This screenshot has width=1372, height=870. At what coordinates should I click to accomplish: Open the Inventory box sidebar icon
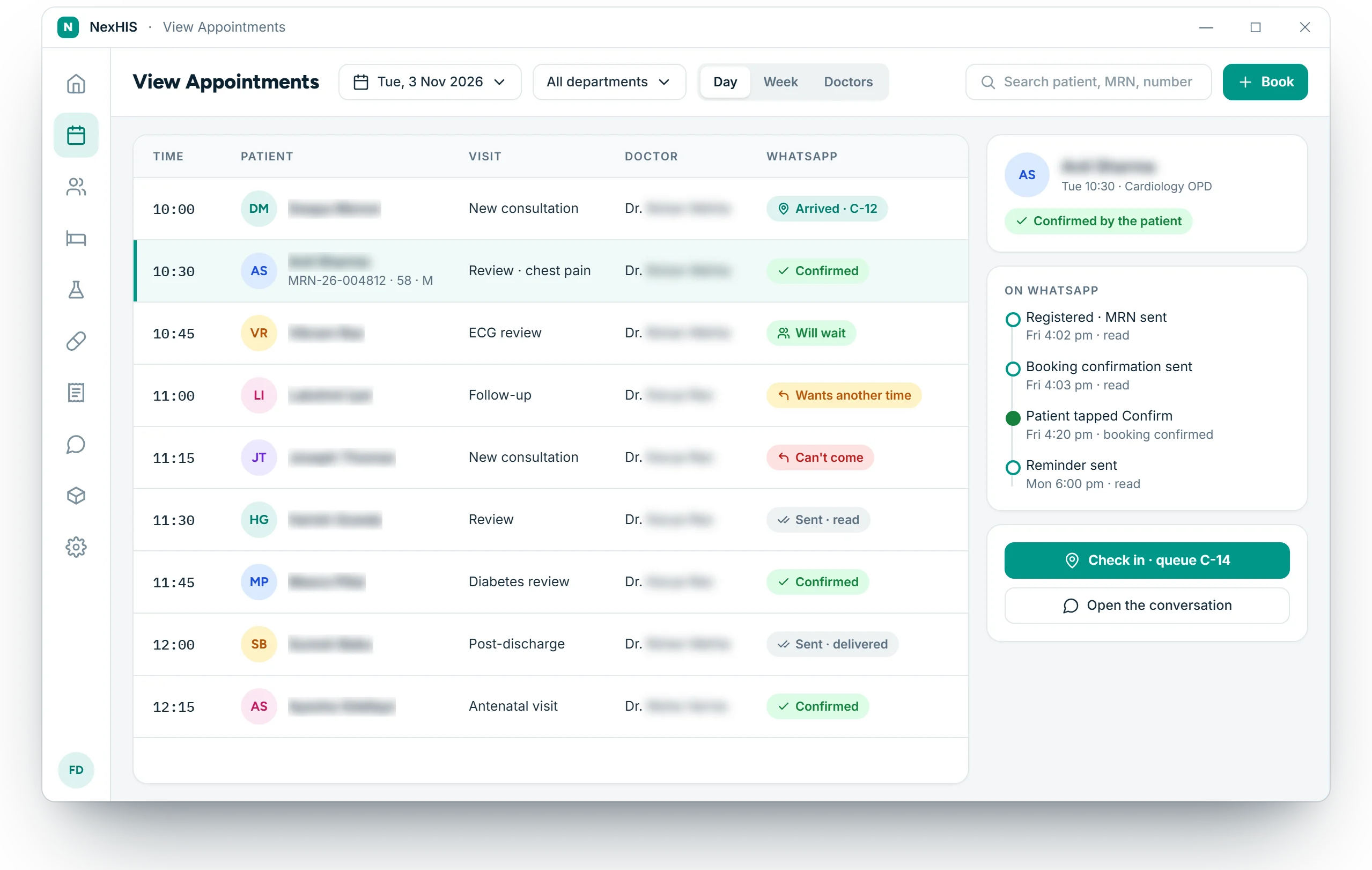click(76, 495)
